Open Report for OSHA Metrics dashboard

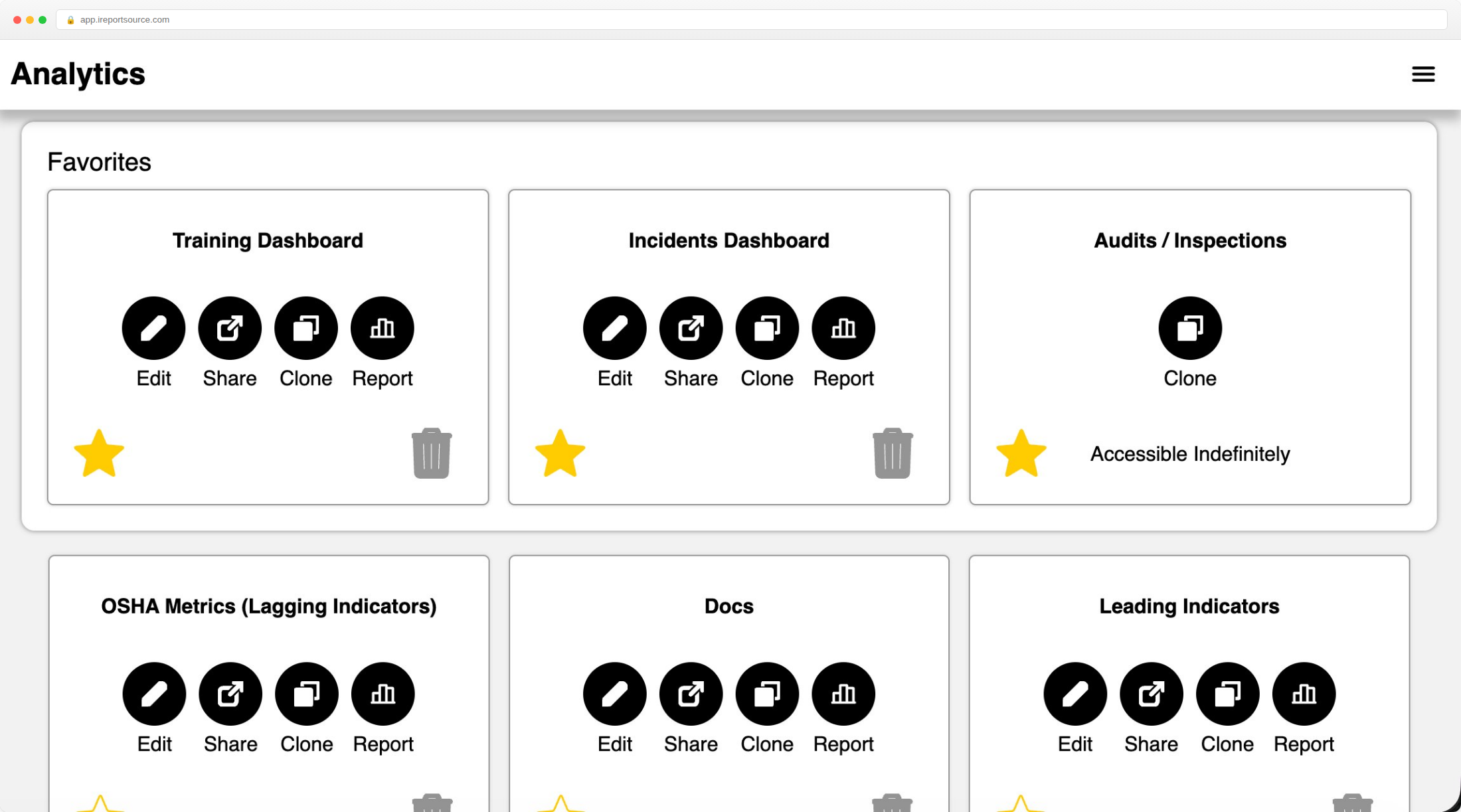coord(383,694)
